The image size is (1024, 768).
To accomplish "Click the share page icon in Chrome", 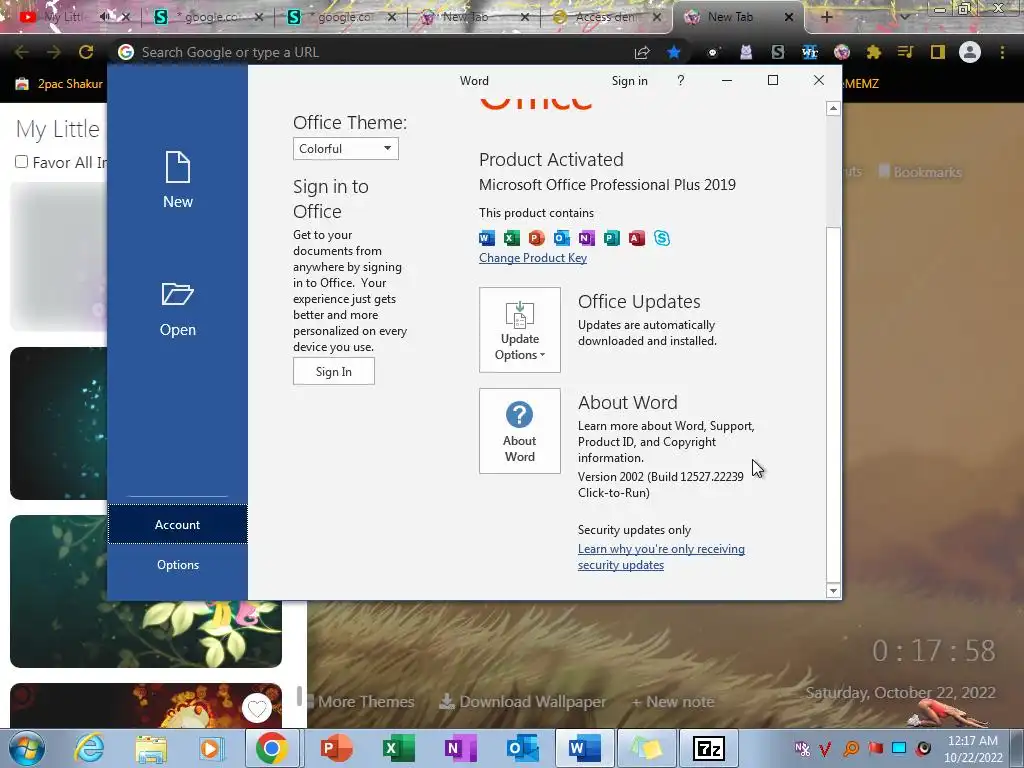I will click(642, 52).
